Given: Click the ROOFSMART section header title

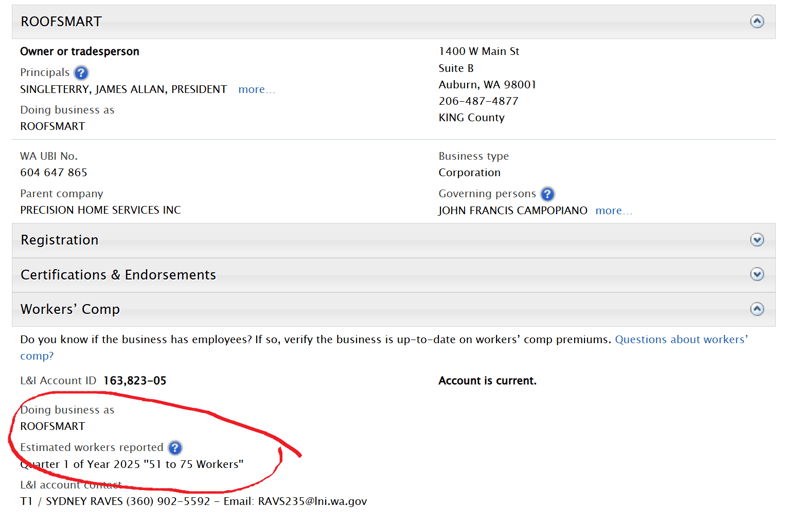Looking at the screenshot, I should click(x=61, y=21).
